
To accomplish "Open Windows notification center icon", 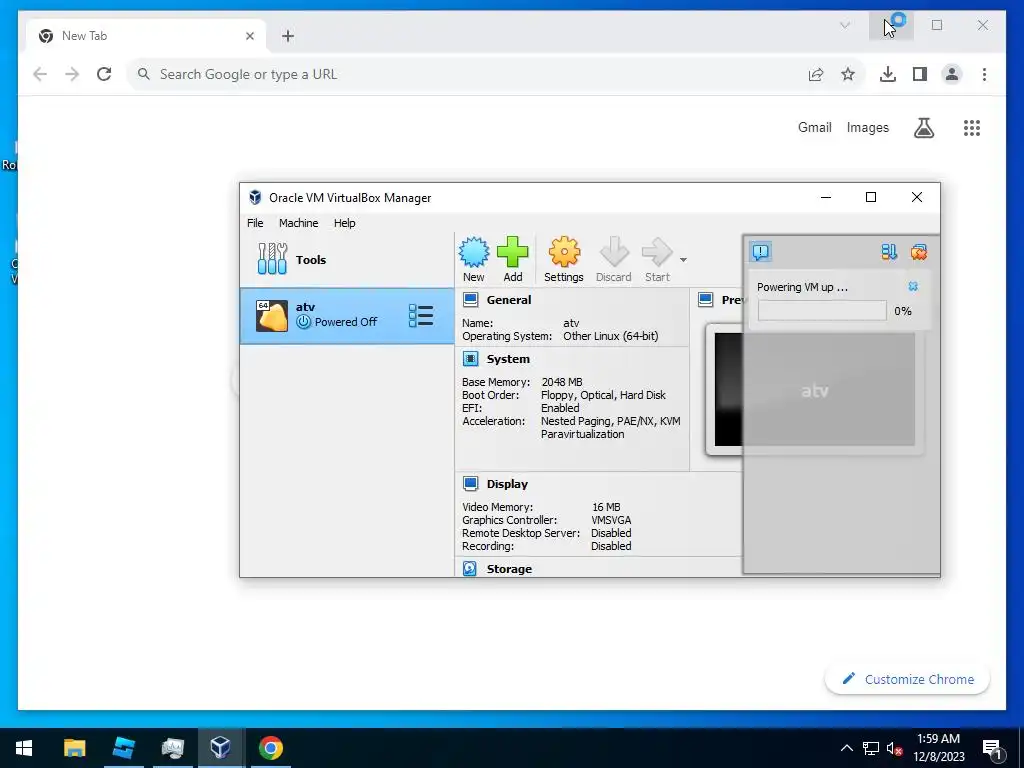I will point(993,748).
